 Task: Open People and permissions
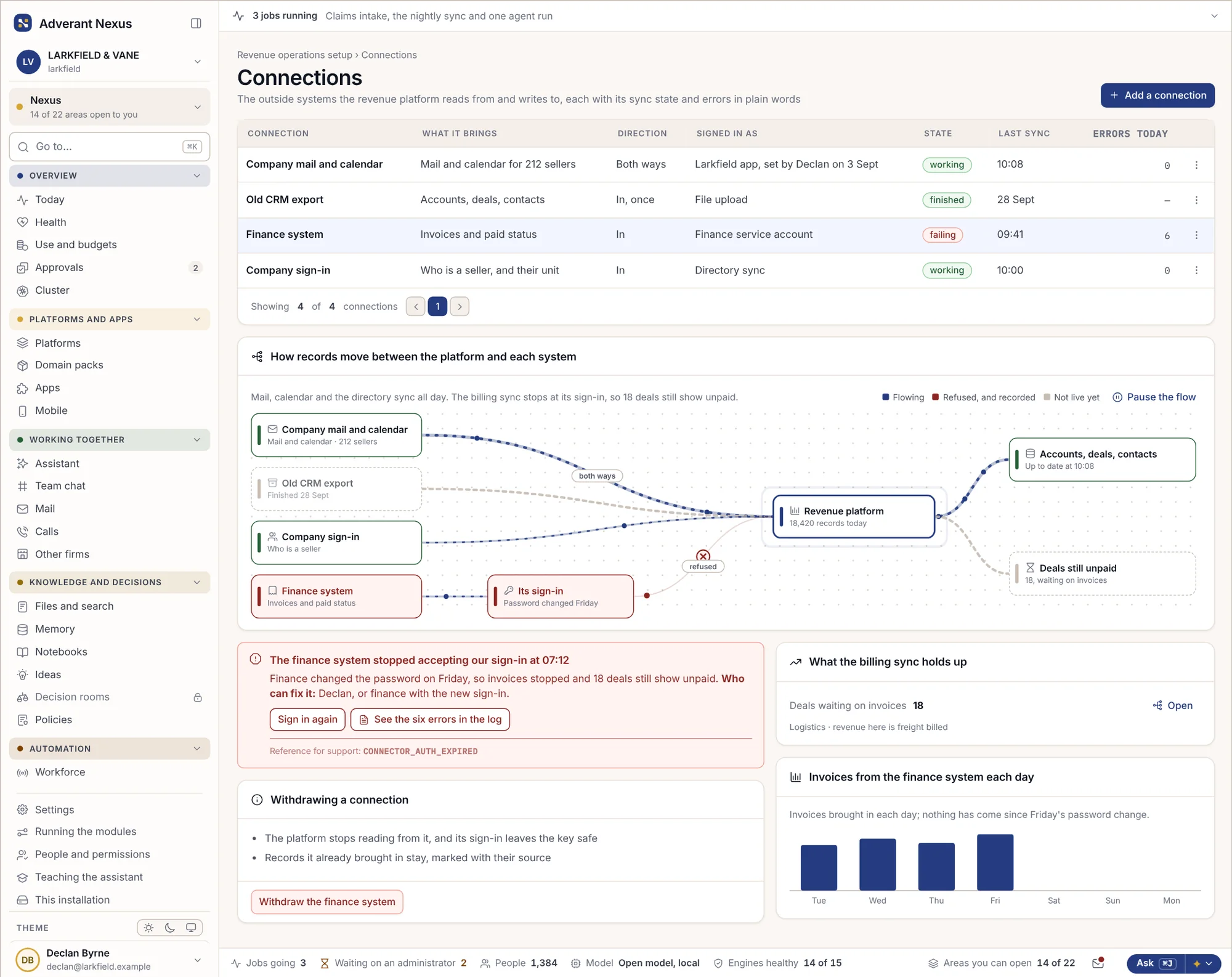pyautogui.click(x=110, y=854)
